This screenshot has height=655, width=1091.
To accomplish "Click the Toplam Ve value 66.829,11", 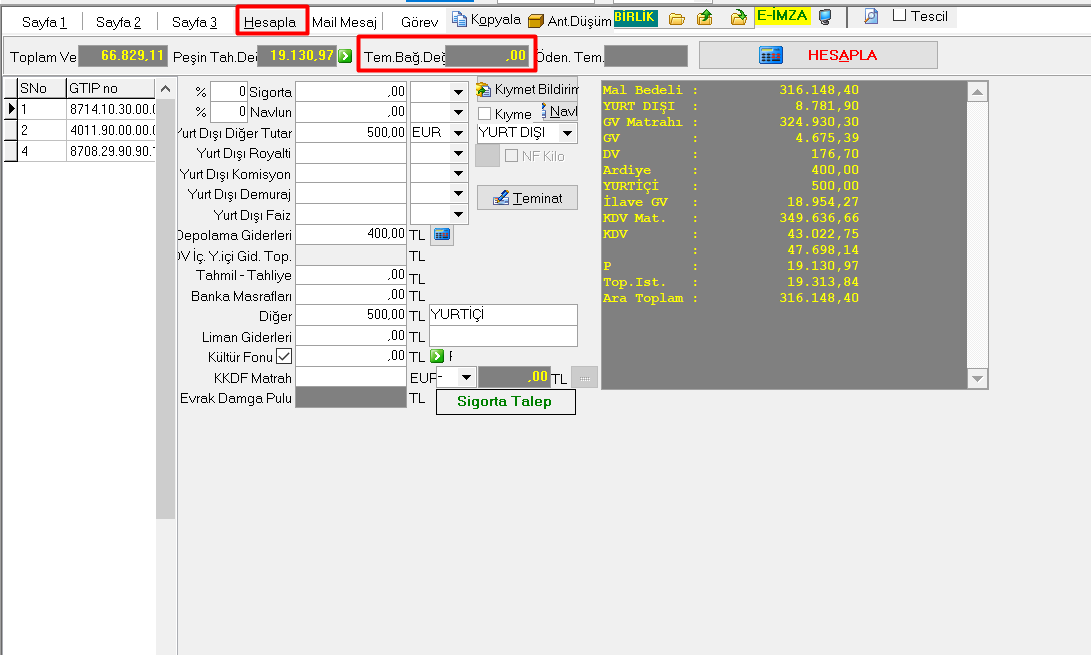I will tap(123, 56).
